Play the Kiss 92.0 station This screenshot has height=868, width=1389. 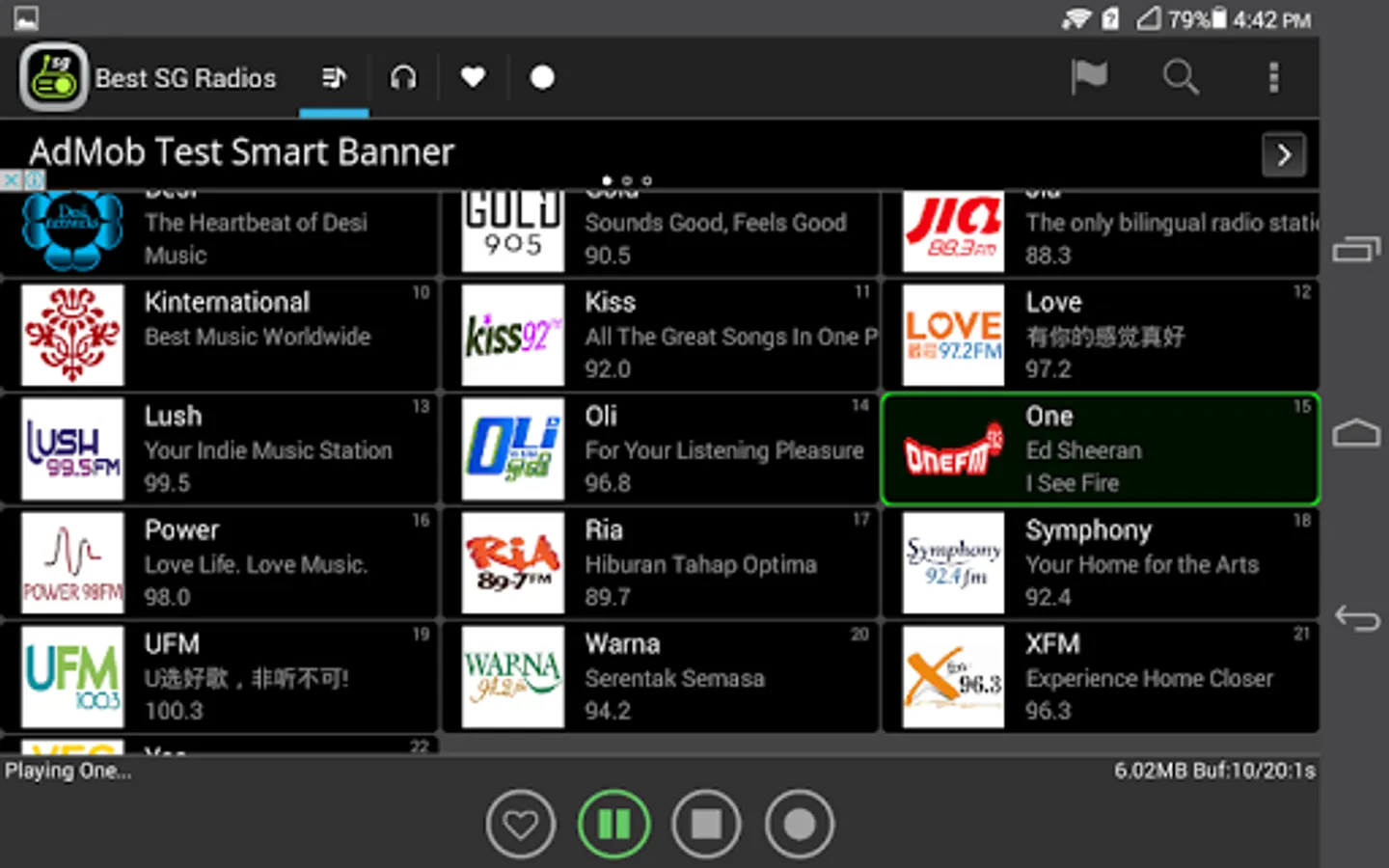click(661, 335)
